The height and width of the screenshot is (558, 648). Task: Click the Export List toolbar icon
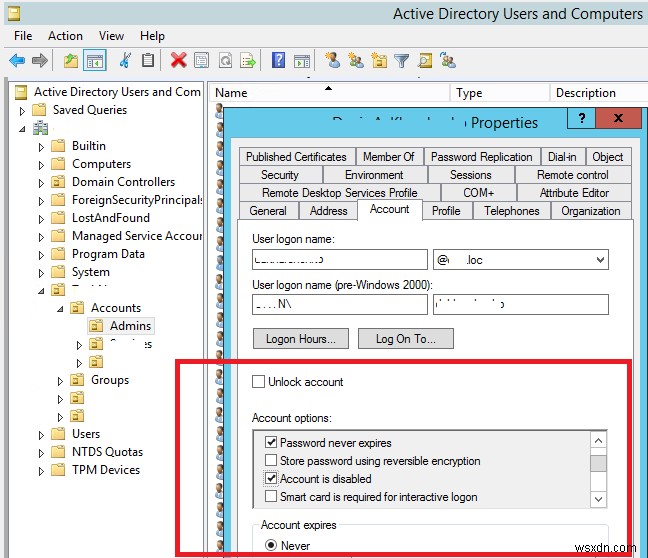[x=248, y=61]
